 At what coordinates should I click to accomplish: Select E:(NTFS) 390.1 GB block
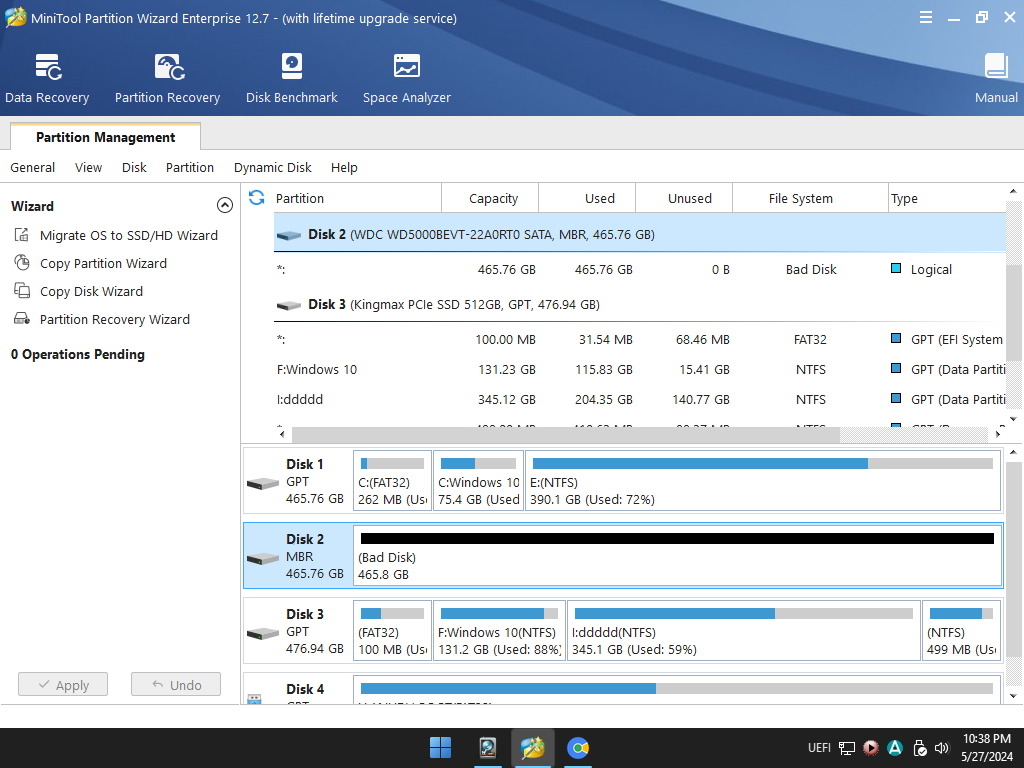[x=763, y=481]
